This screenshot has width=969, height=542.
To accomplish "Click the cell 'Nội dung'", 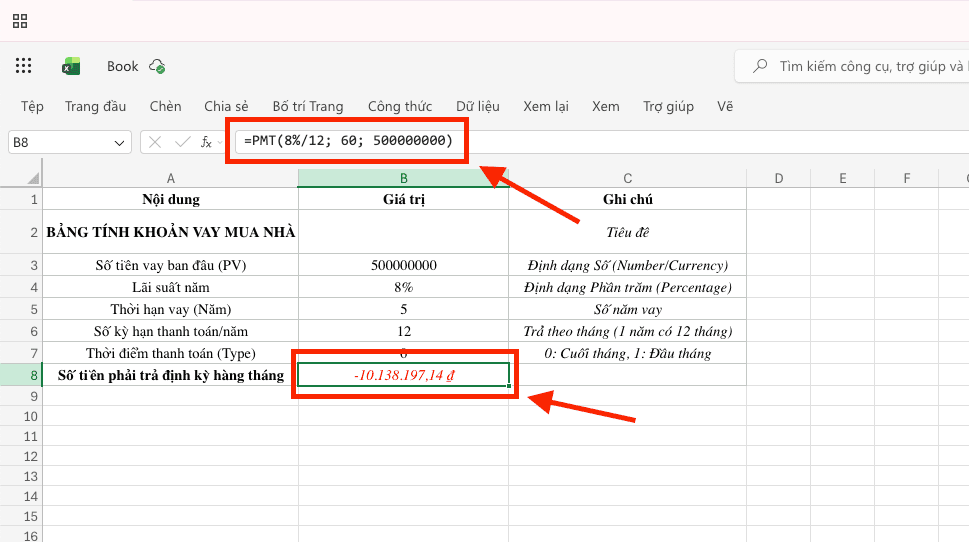I will (x=171, y=199).
